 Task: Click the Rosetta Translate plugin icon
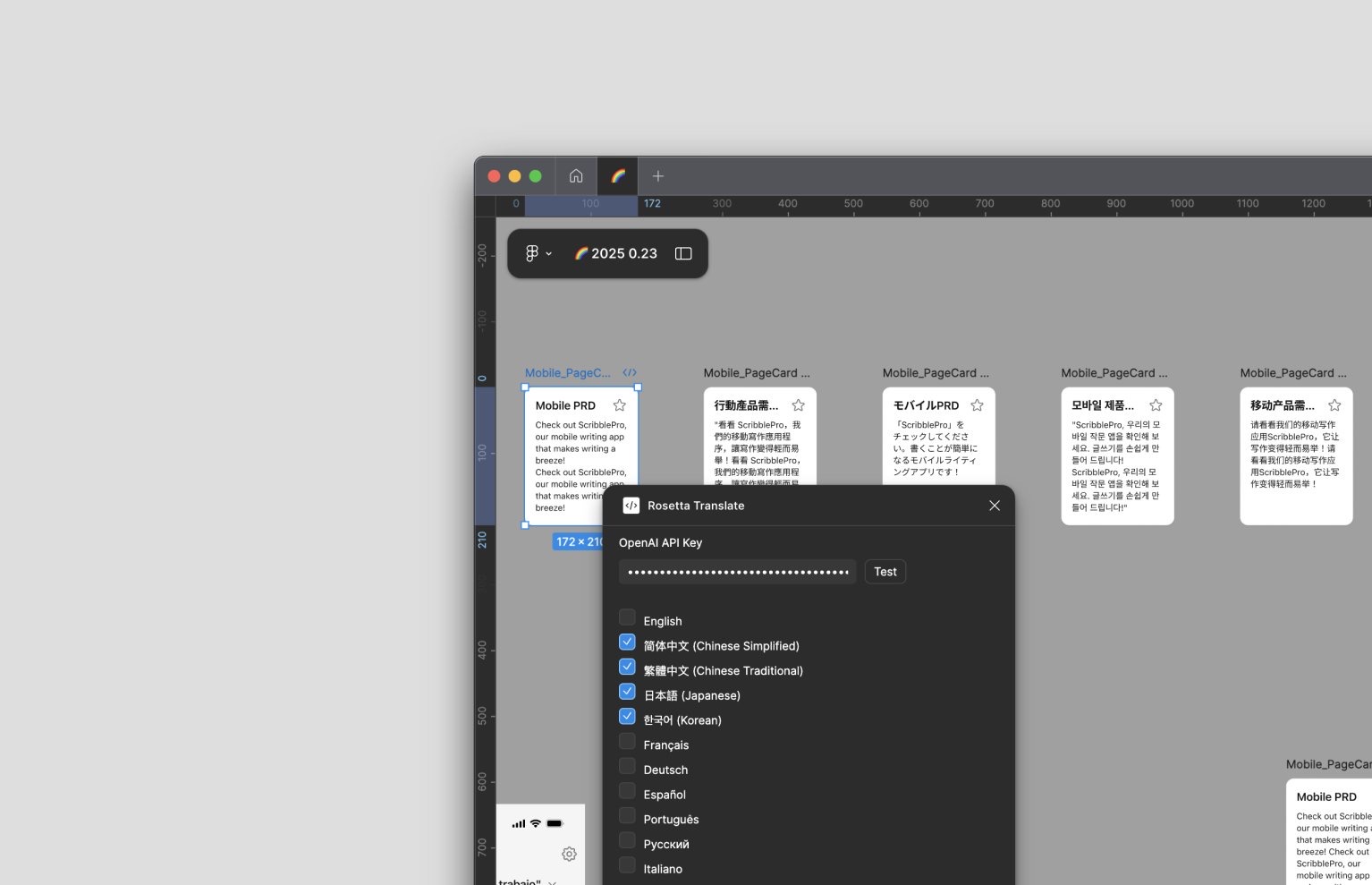(x=631, y=506)
